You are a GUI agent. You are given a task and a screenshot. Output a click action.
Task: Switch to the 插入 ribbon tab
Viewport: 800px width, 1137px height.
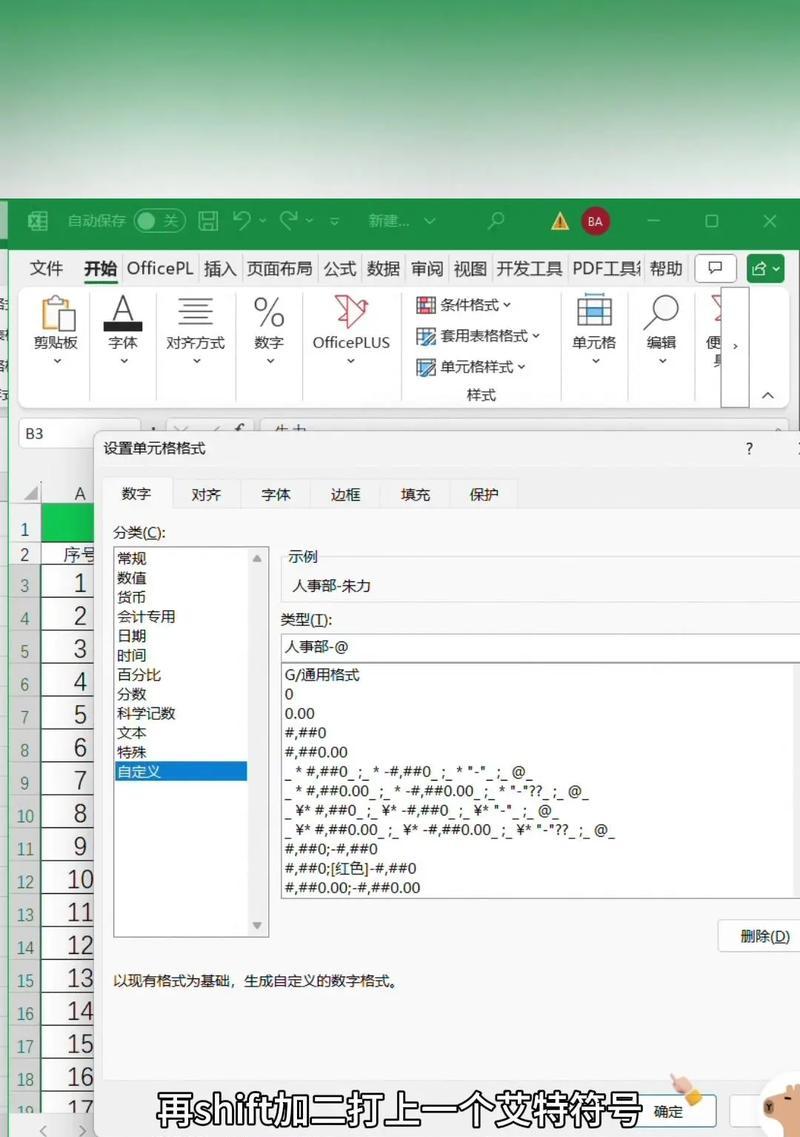pos(220,268)
